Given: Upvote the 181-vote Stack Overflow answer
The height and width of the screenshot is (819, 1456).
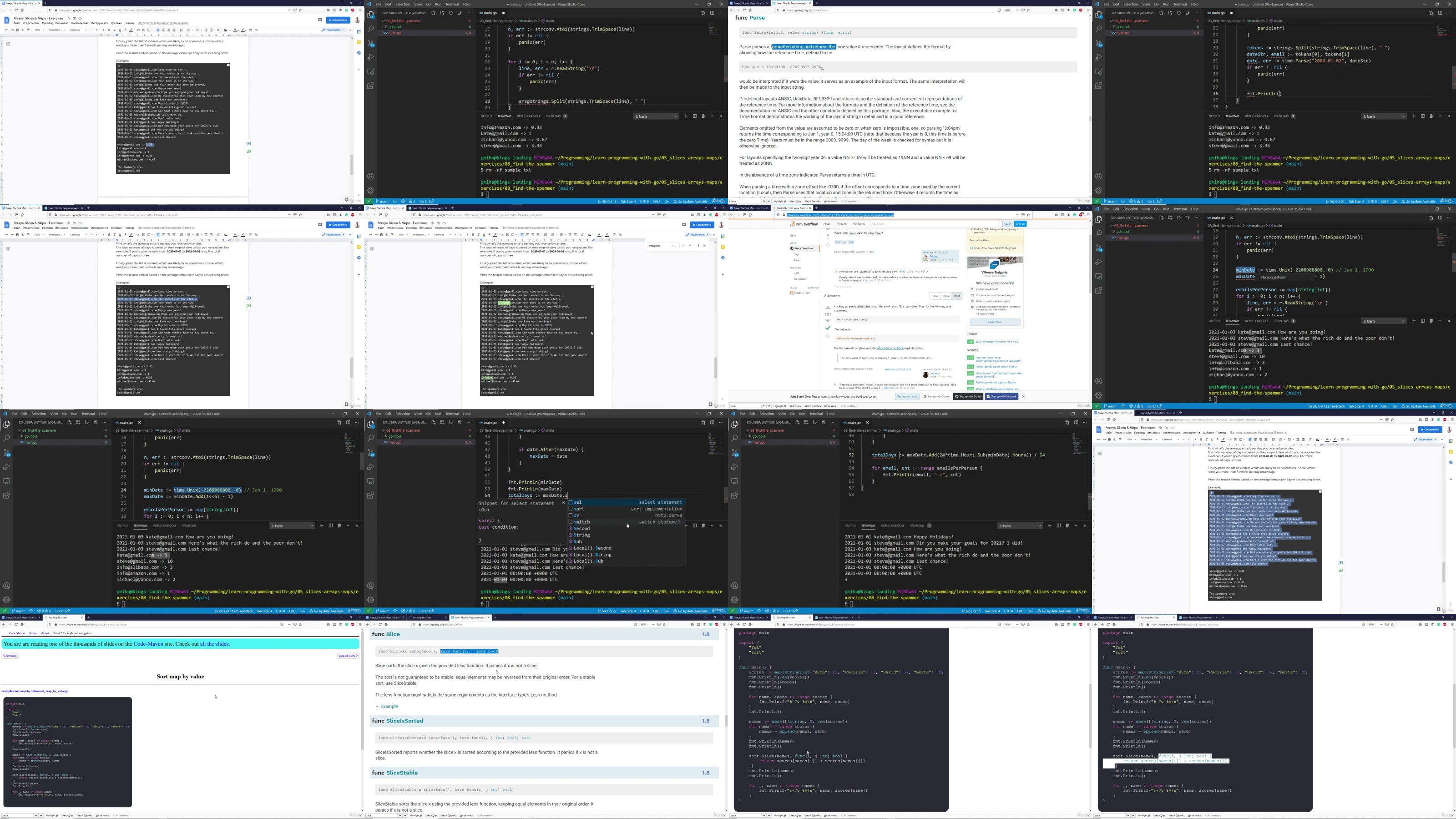Looking at the screenshot, I should coord(828,308).
